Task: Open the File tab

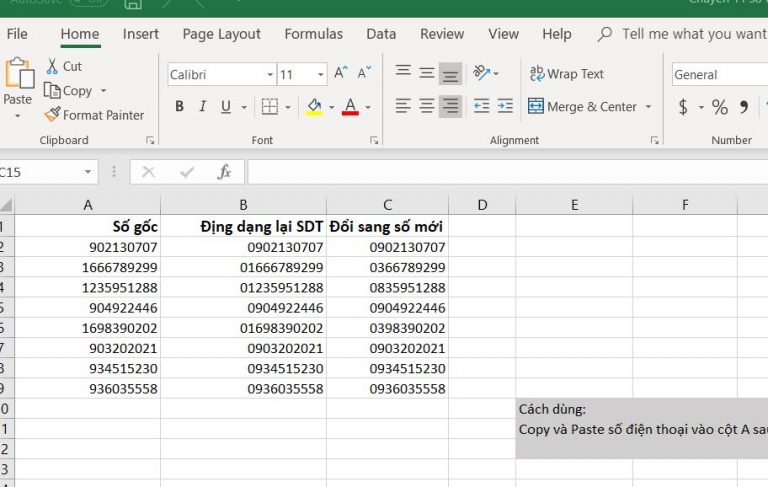Action: 17,34
